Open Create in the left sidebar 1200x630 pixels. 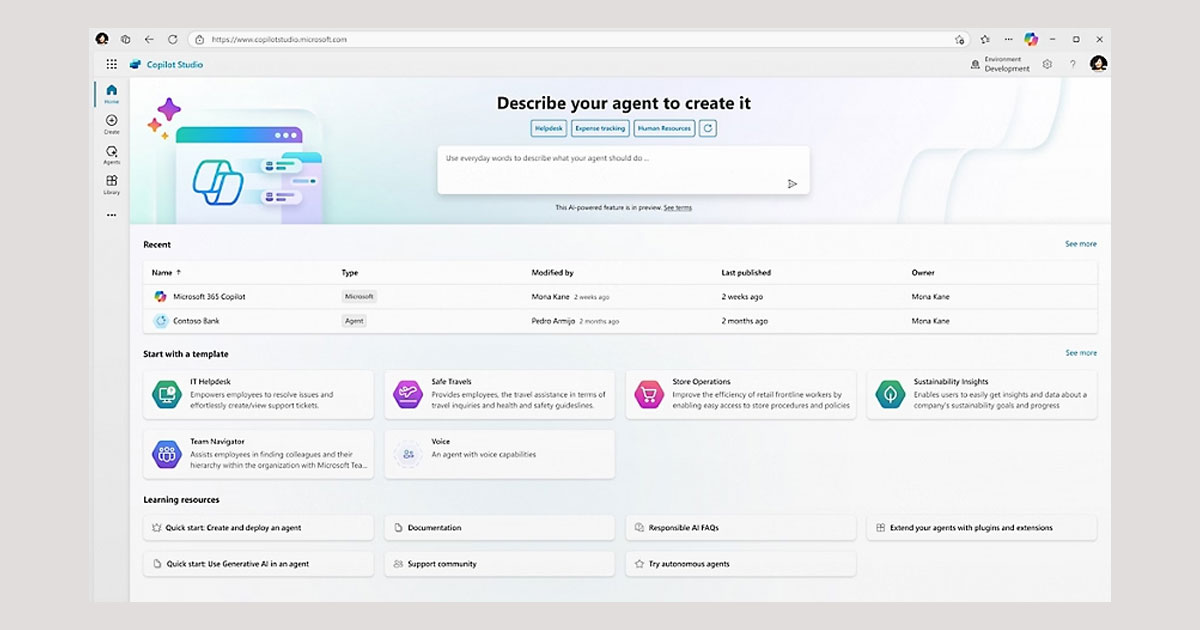click(111, 124)
